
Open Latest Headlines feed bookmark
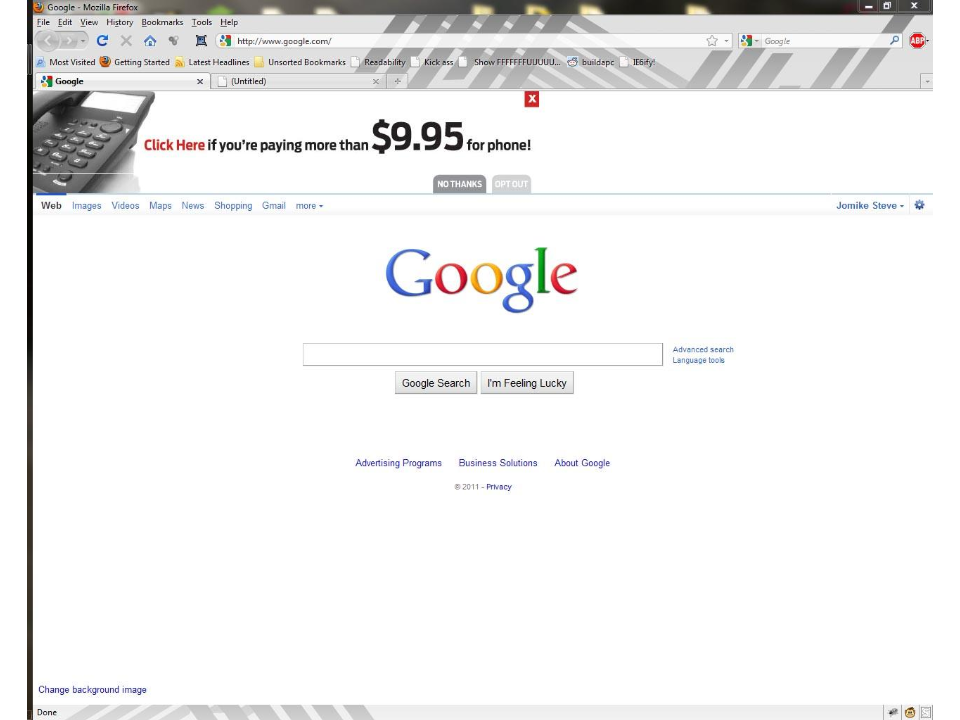212,62
